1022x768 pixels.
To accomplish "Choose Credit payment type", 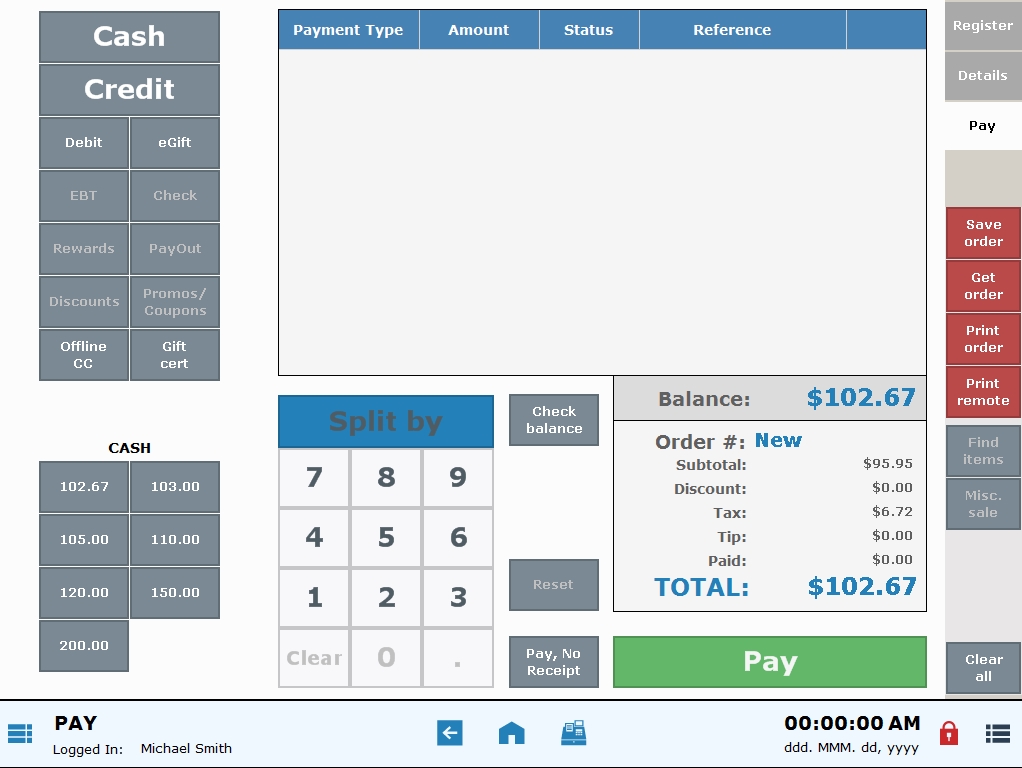I will click(129, 89).
